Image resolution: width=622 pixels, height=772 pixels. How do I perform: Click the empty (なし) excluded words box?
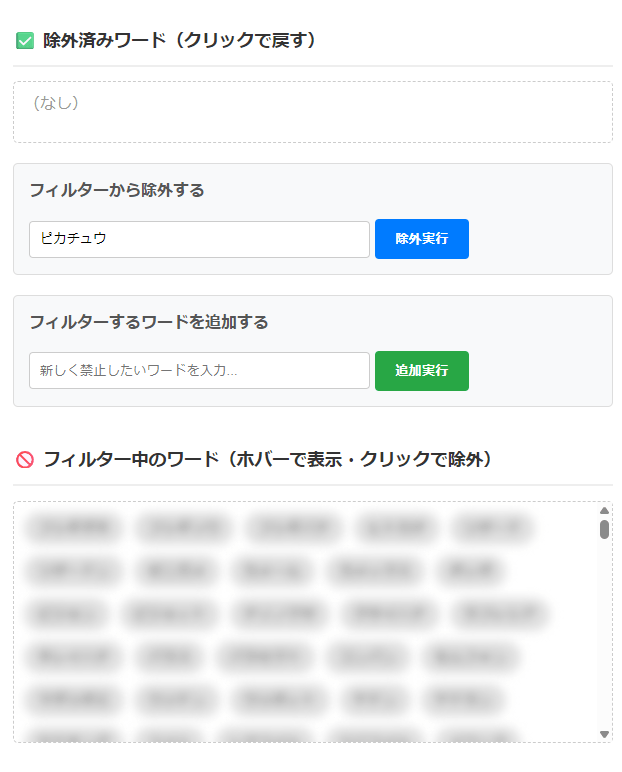point(312,112)
